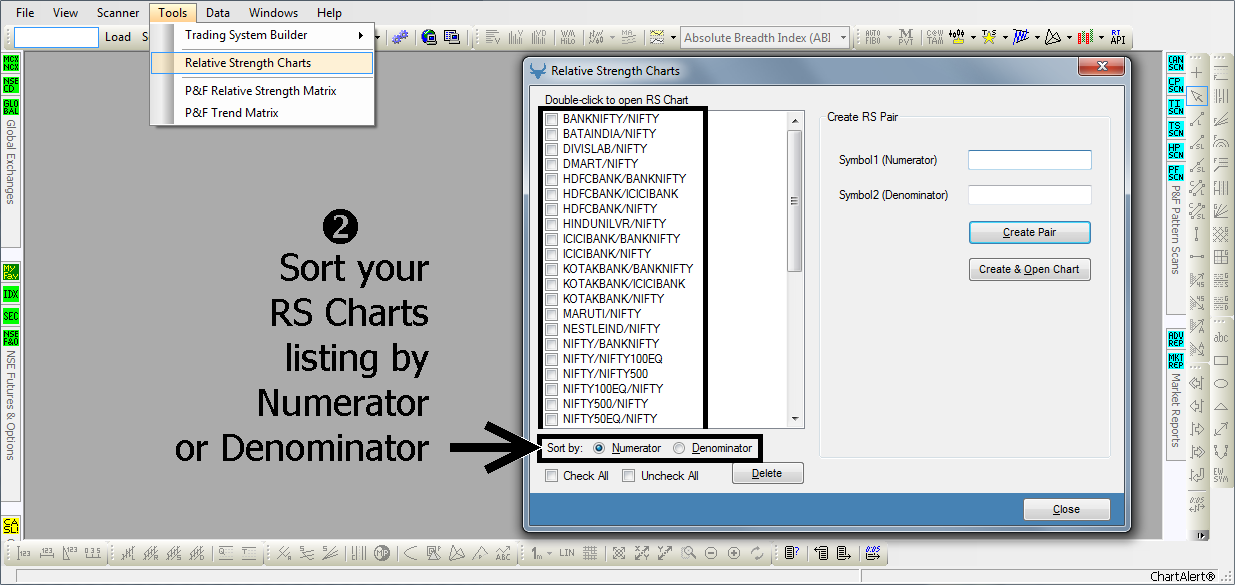Click the Create Pair button
The width and height of the screenshot is (1235, 585).
1029,232
